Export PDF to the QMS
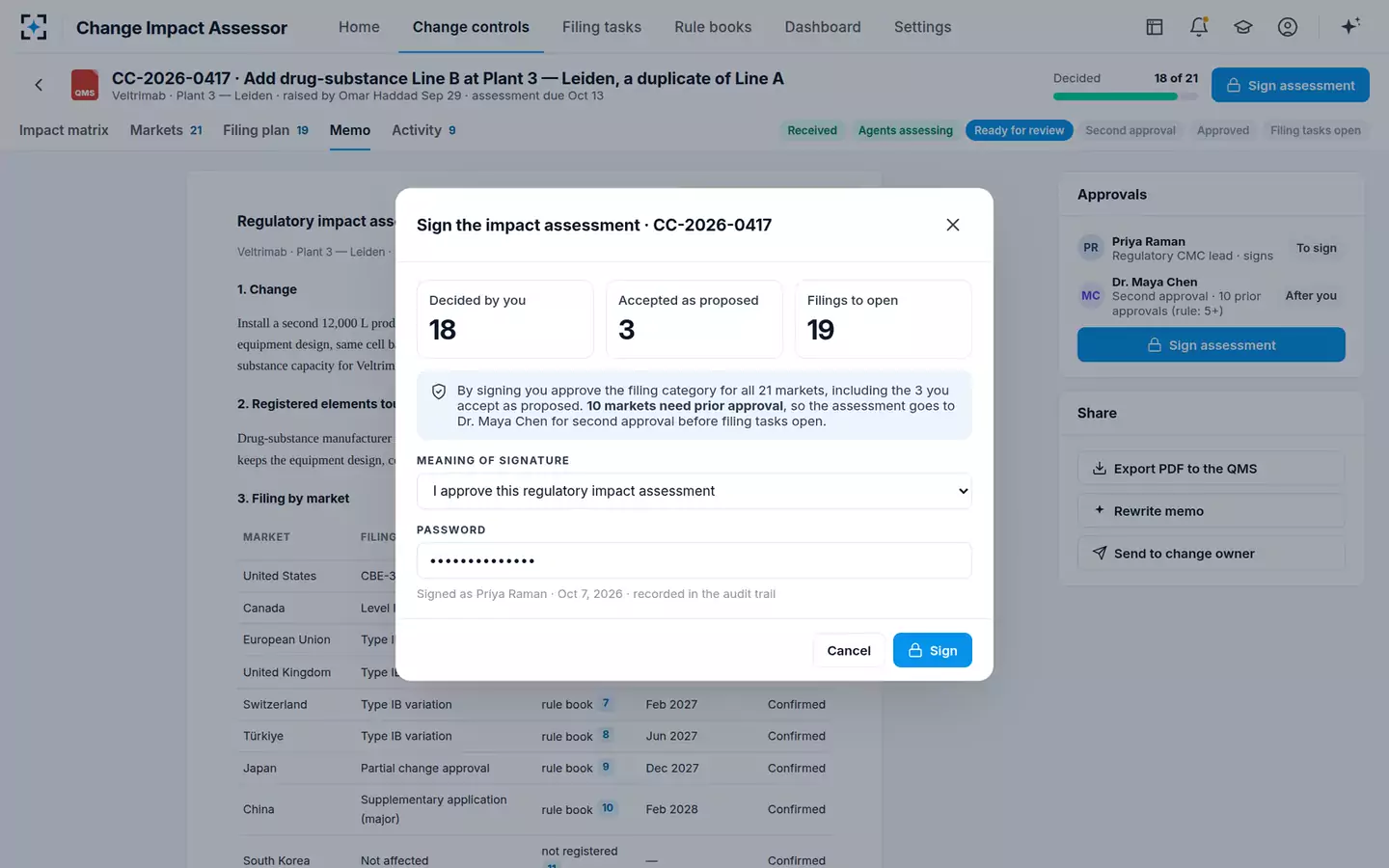 1212,469
